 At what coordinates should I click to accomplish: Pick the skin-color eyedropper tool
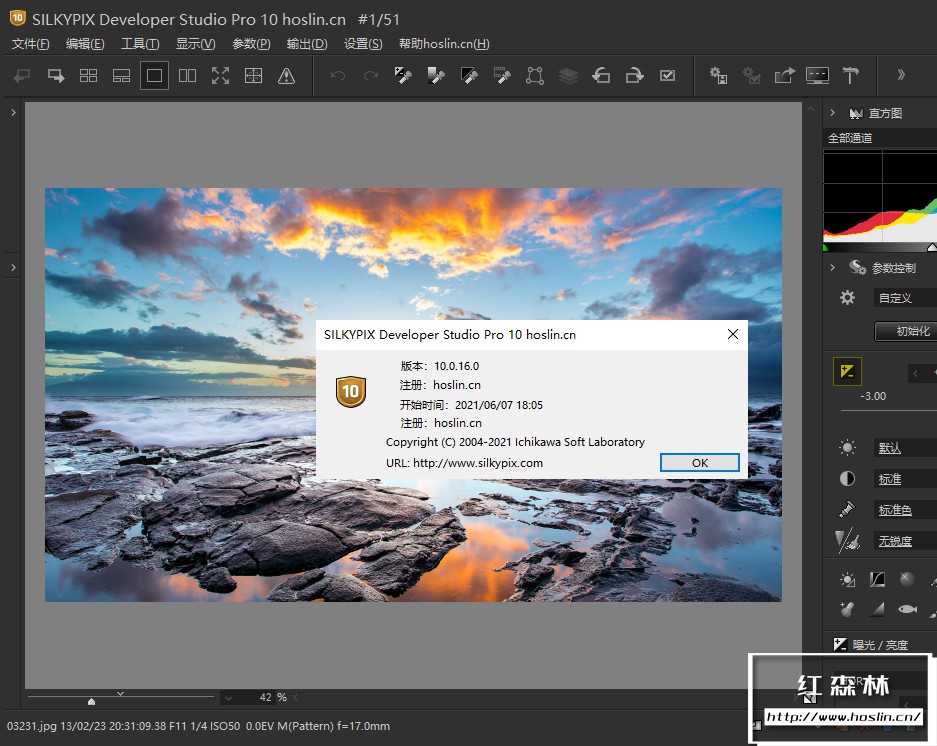(502, 76)
